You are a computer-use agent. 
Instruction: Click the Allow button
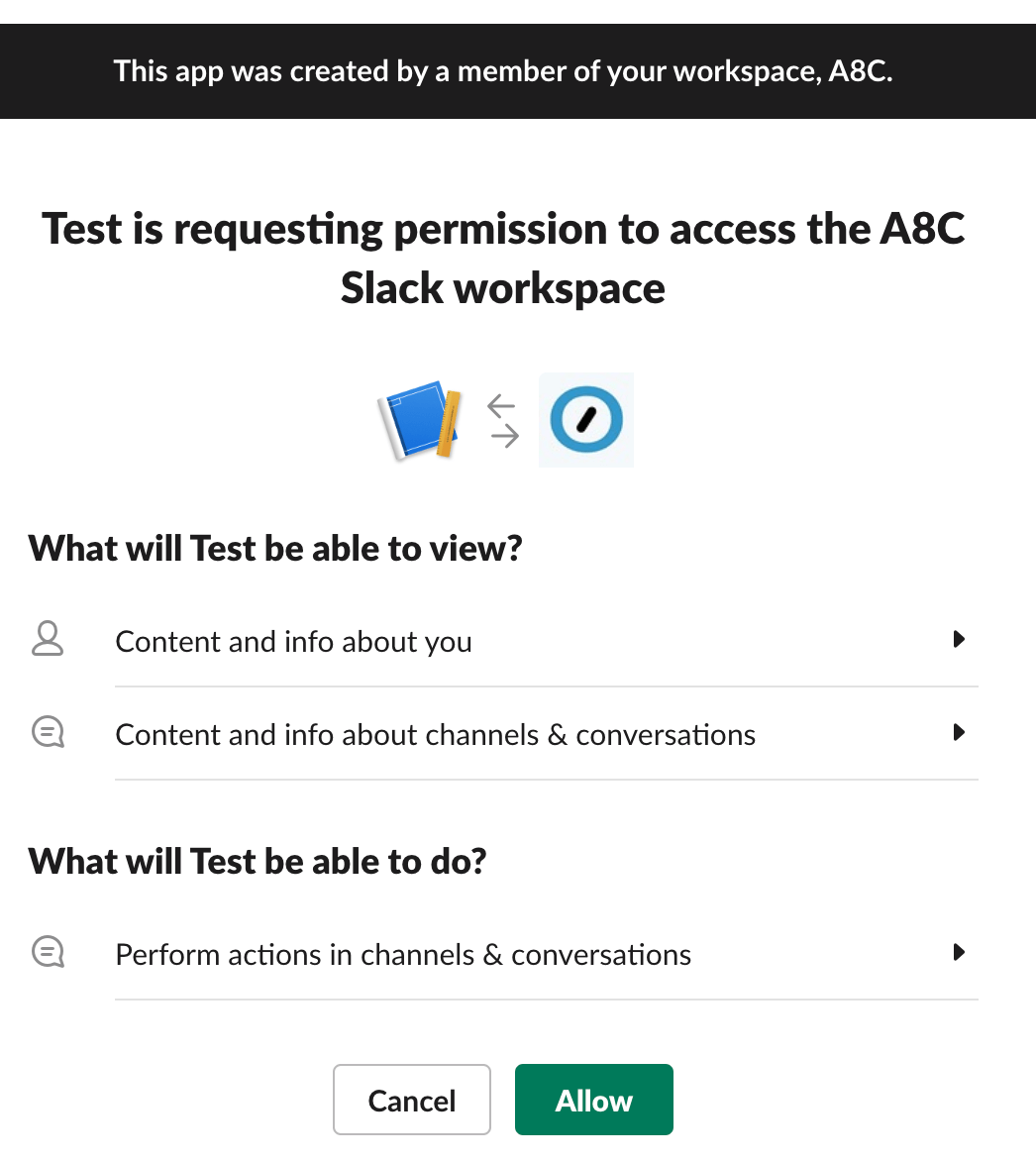coord(593,1100)
